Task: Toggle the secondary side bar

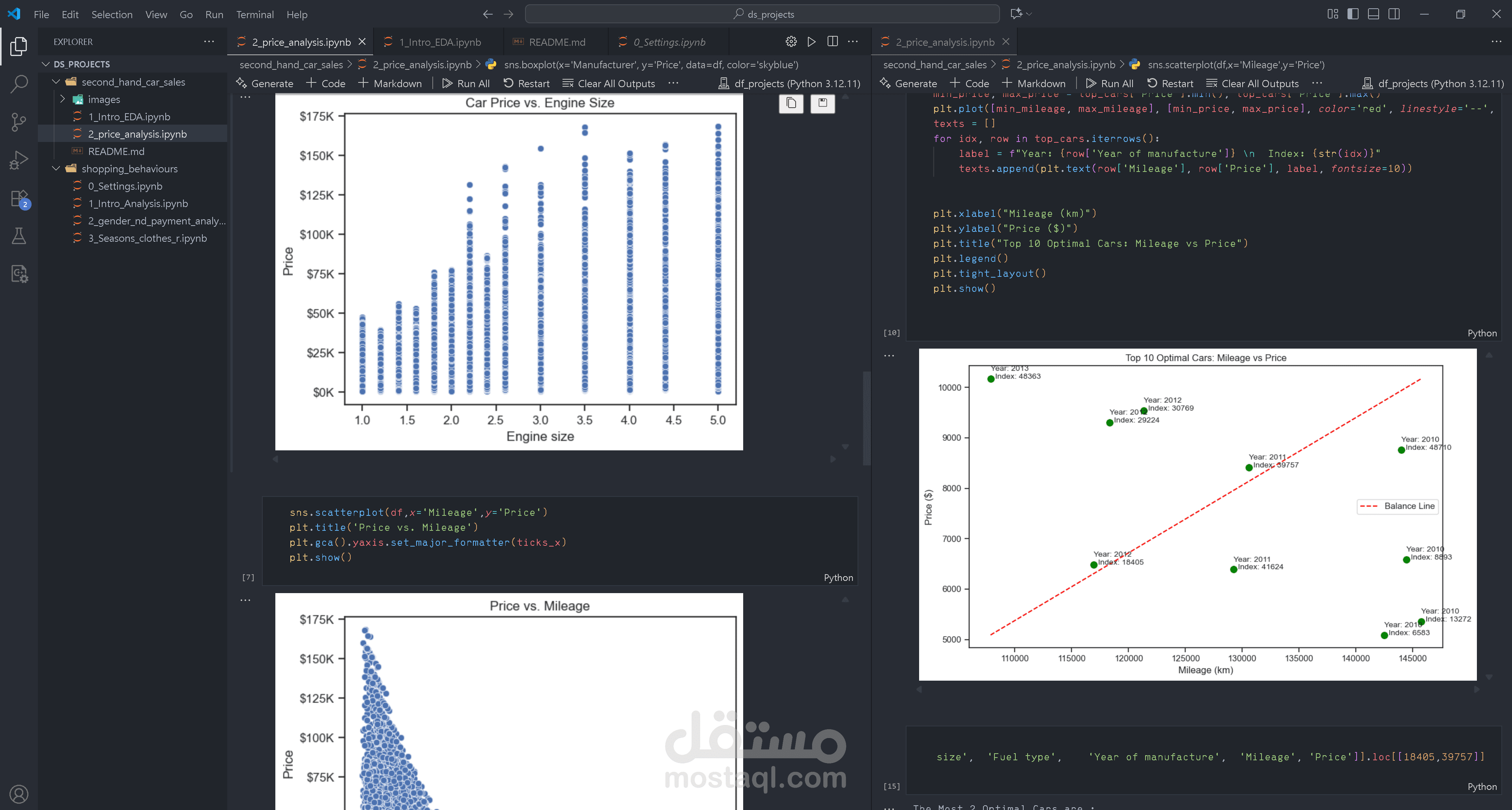Action: [x=1393, y=14]
